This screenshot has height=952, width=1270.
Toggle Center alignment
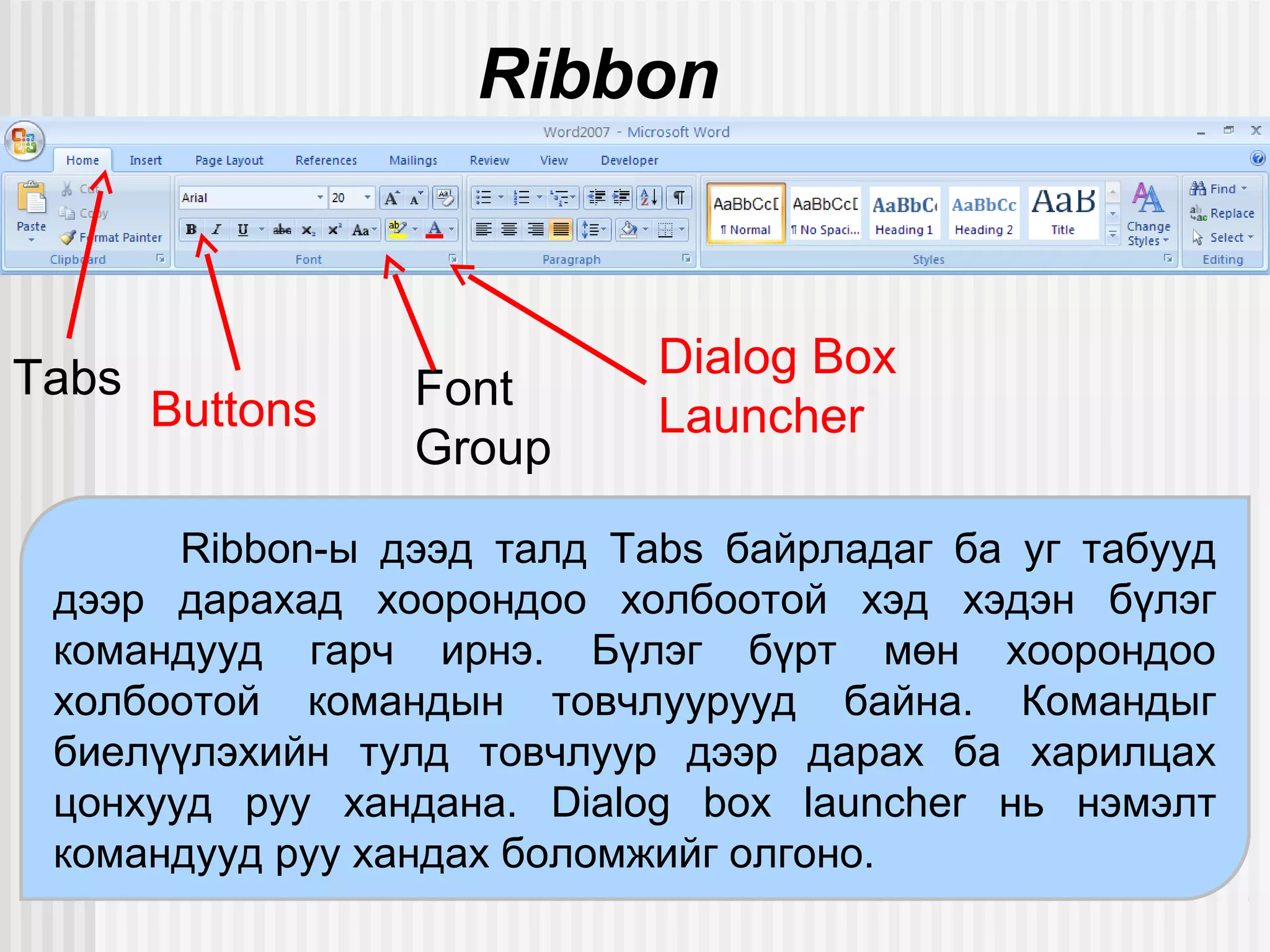pos(509,230)
